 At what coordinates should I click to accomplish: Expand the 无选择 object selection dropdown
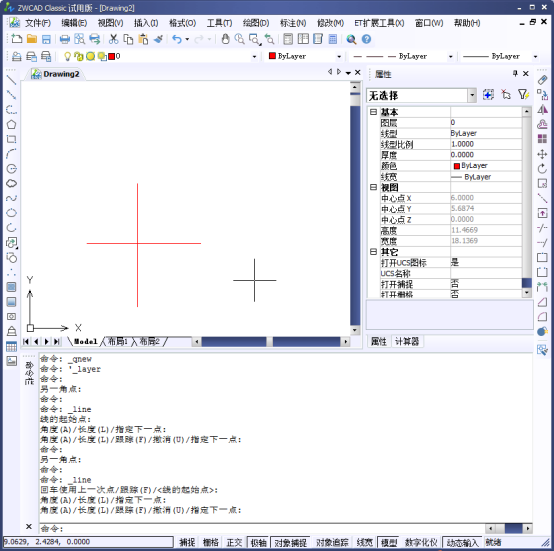tap(472, 96)
